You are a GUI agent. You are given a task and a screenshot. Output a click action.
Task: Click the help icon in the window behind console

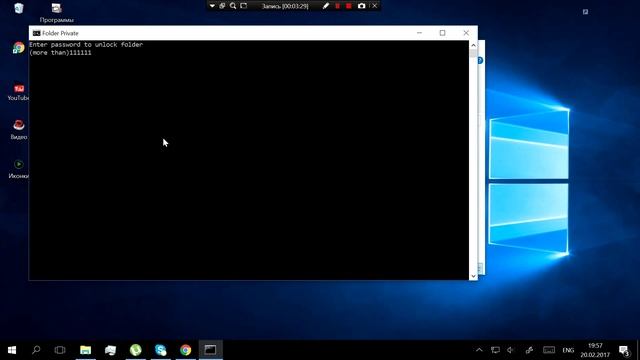point(481,60)
